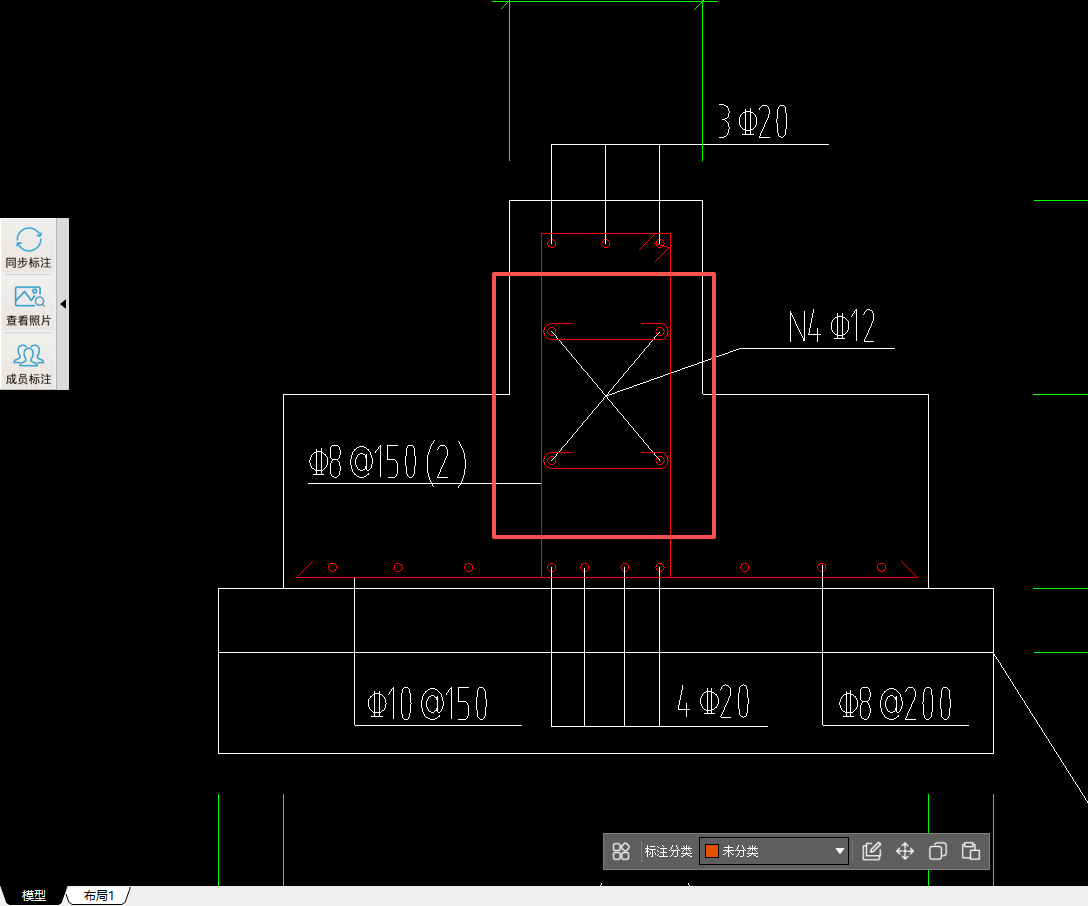The width and height of the screenshot is (1088, 906).
Task: Click the 标注分类 label
Action: (668, 851)
